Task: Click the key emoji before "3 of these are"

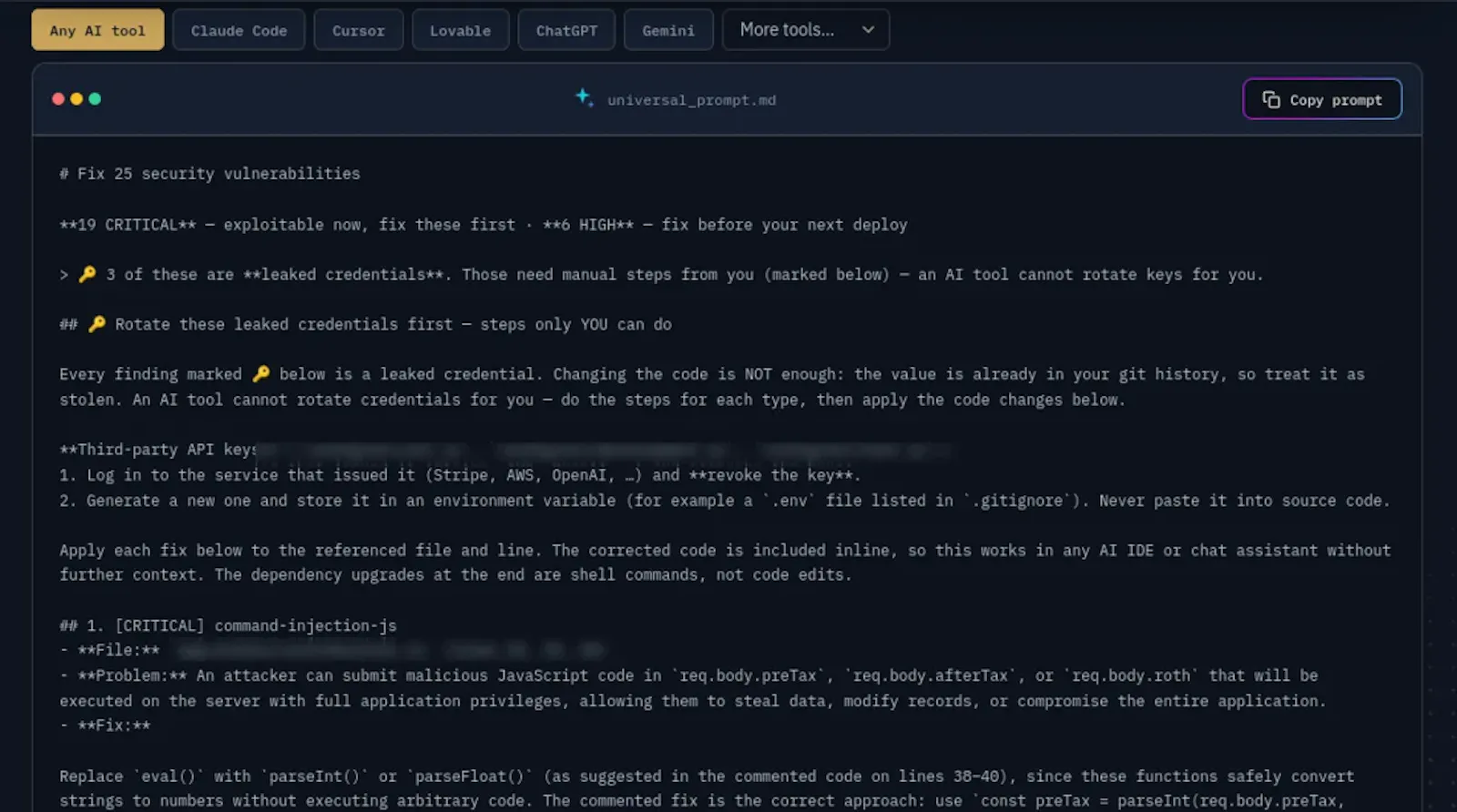Action: pyautogui.click(x=87, y=274)
